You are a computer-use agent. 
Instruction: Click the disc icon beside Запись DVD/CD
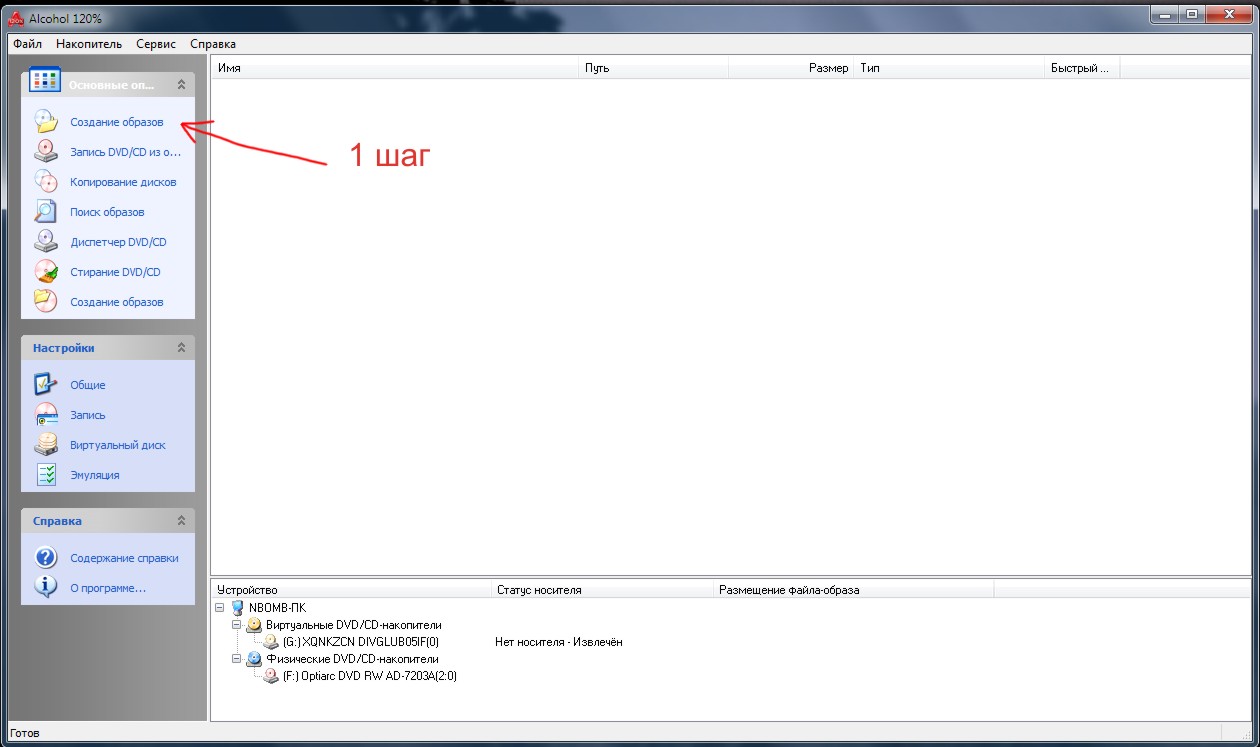[46, 152]
